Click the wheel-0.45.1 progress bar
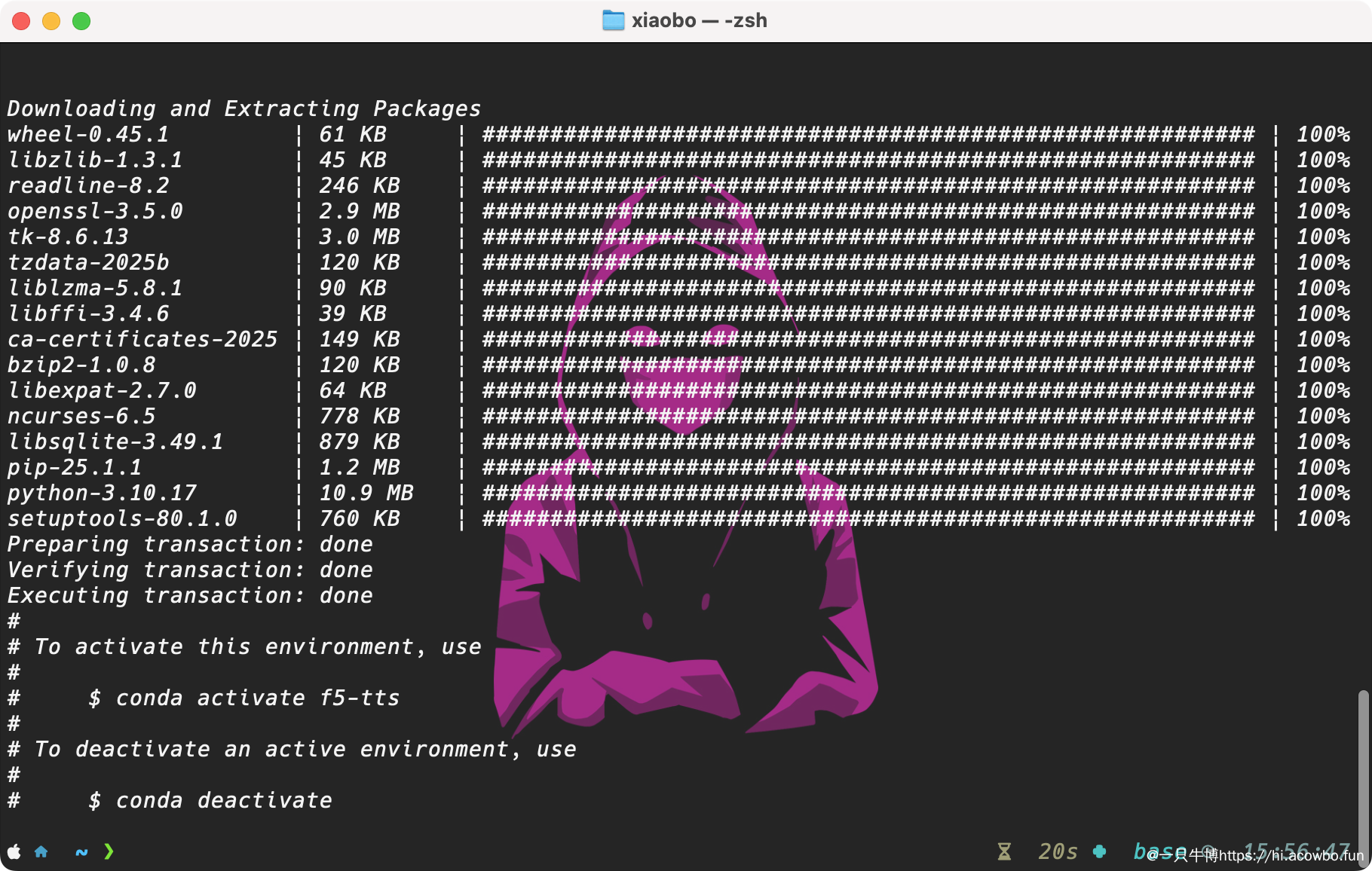This screenshot has width=1372, height=871. point(868,134)
